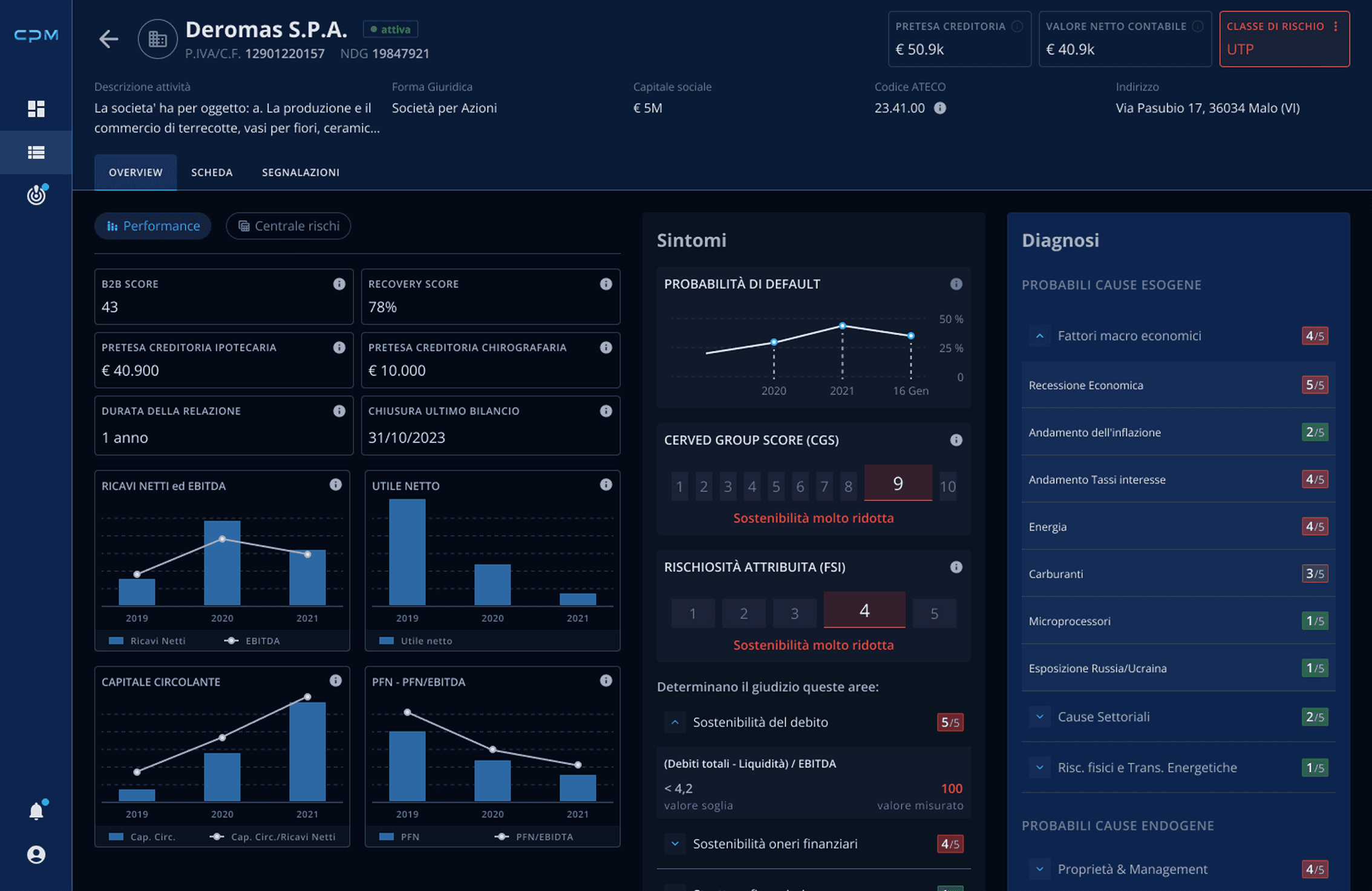Screen dimensions: 1372x891
Task: Expand Sostenibilità oneri finanziari row
Action: click(675, 844)
